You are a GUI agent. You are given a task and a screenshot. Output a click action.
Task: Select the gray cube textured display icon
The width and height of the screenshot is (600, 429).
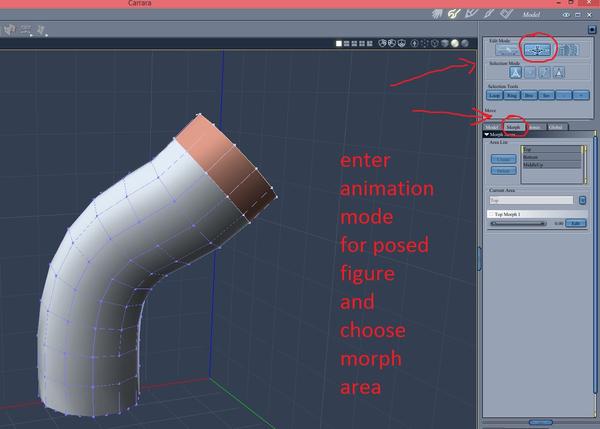[445, 43]
